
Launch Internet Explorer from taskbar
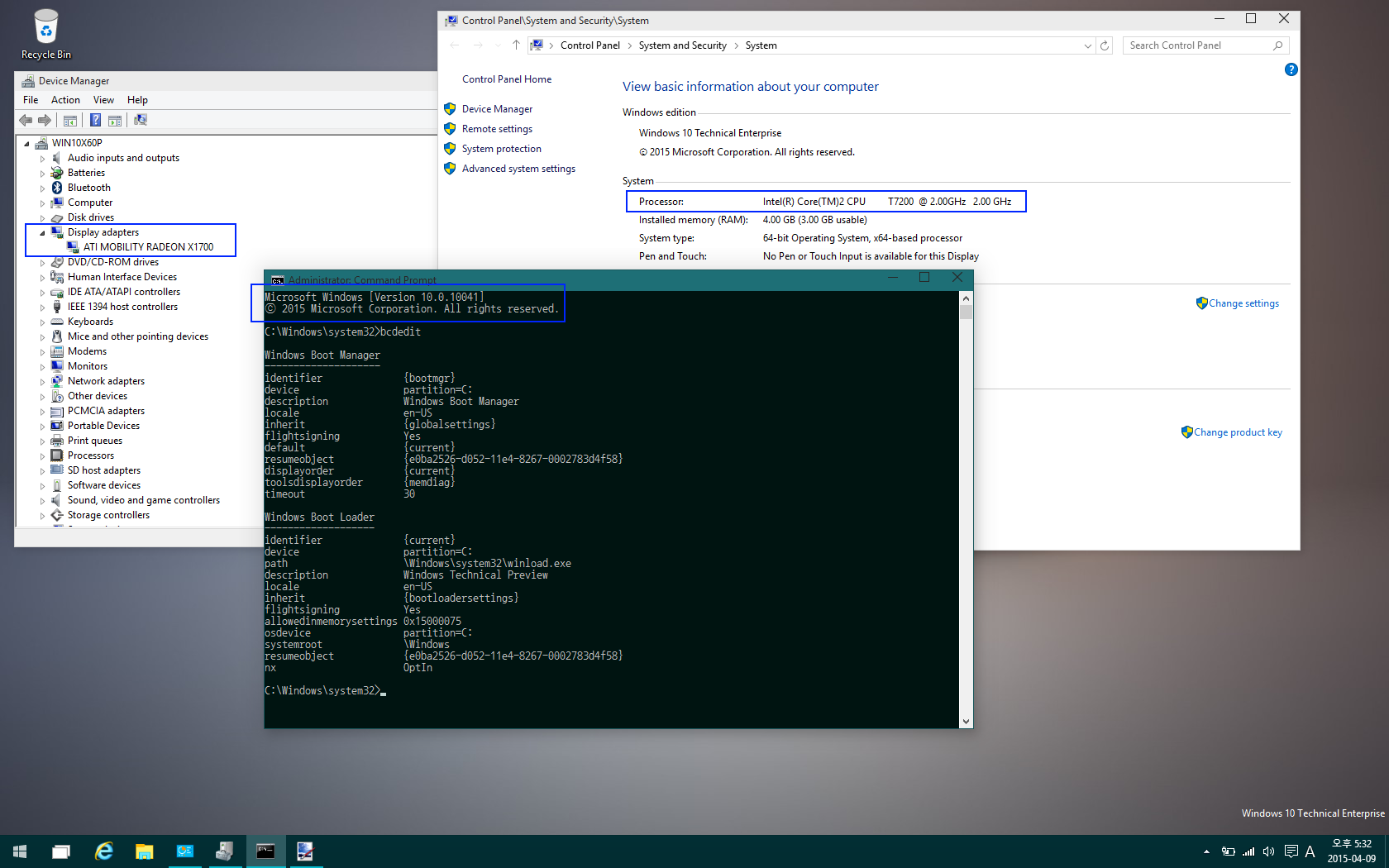coord(103,851)
